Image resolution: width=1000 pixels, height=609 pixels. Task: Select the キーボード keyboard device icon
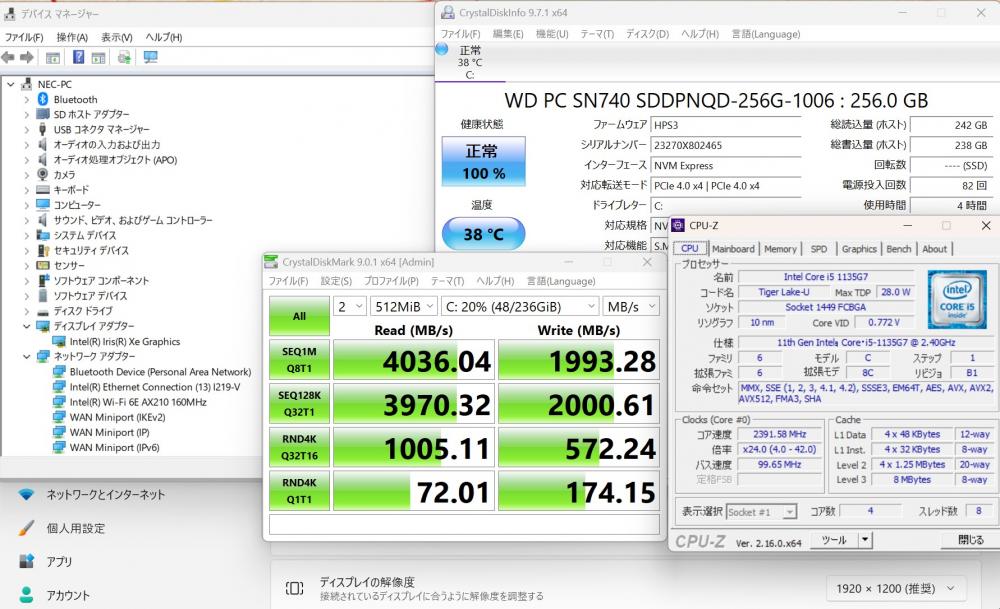(x=43, y=189)
